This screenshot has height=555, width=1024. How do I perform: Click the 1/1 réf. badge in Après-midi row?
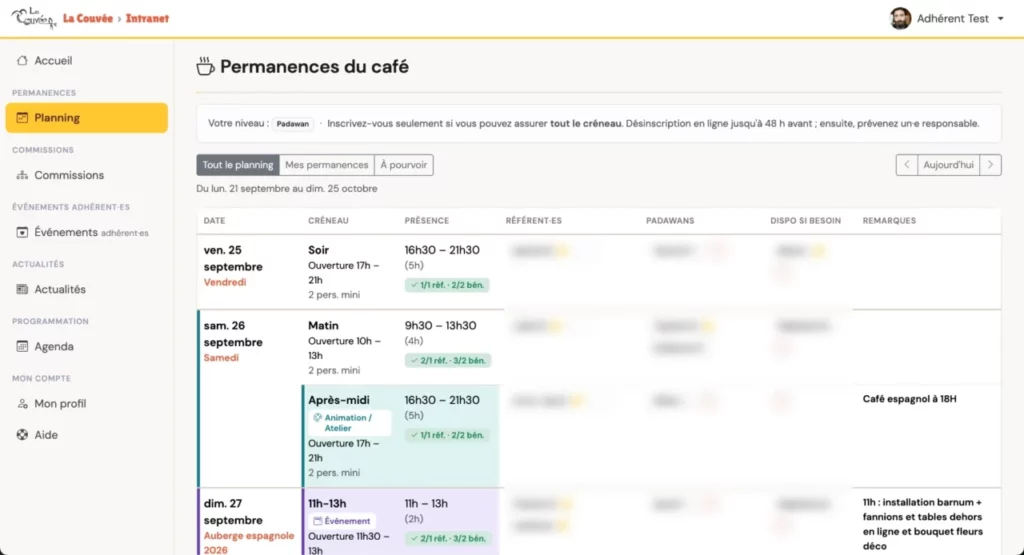[x=447, y=435]
